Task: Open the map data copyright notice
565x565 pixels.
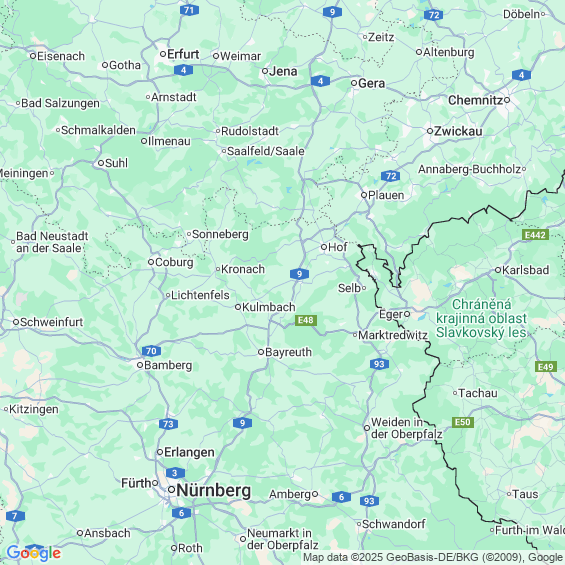Action: point(433,557)
